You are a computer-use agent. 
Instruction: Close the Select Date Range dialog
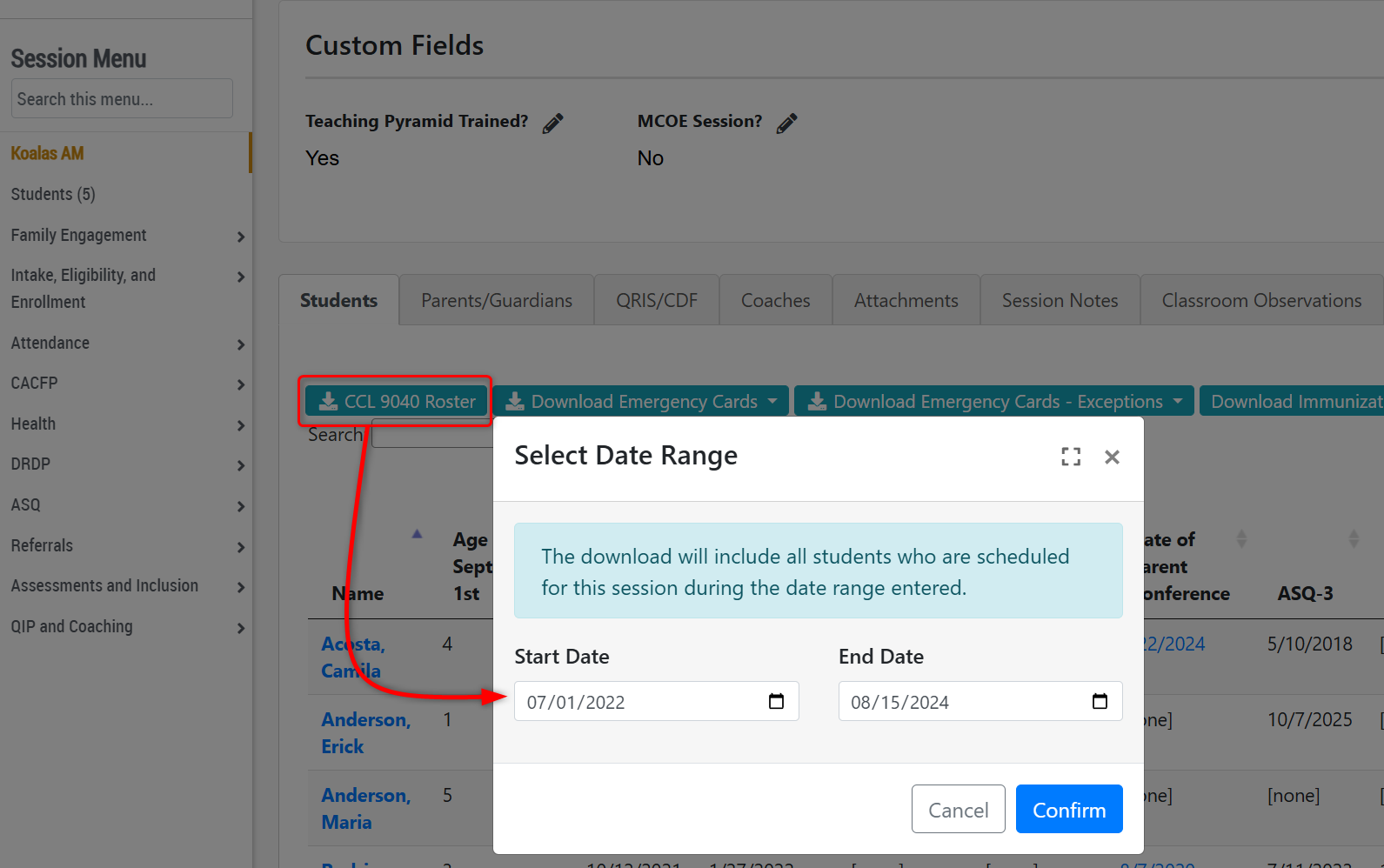click(x=1112, y=457)
